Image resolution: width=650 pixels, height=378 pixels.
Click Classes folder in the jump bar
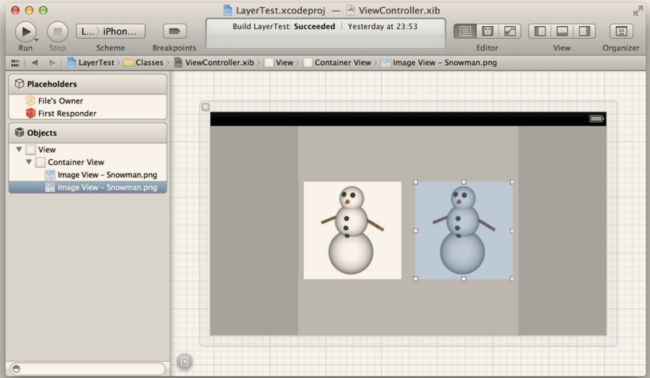pyautogui.click(x=144, y=63)
